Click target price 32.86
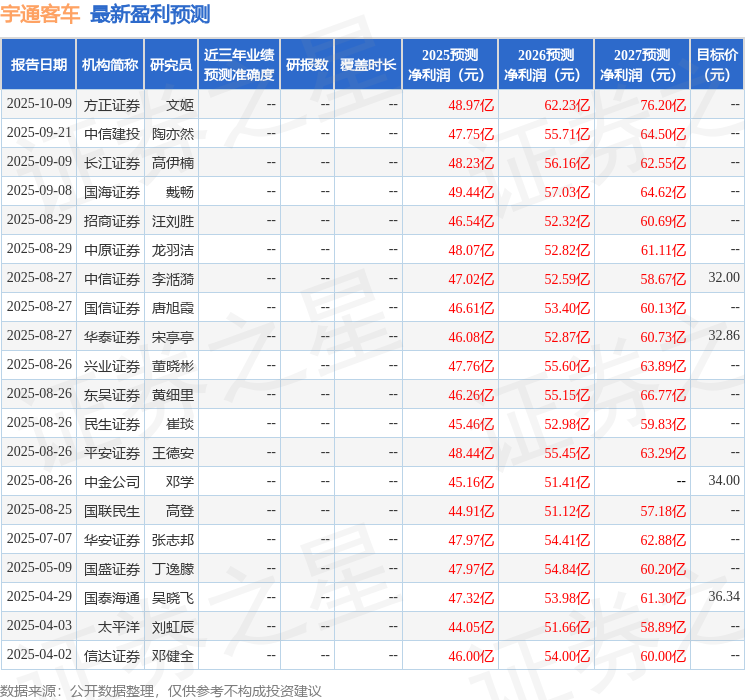 tap(724, 335)
